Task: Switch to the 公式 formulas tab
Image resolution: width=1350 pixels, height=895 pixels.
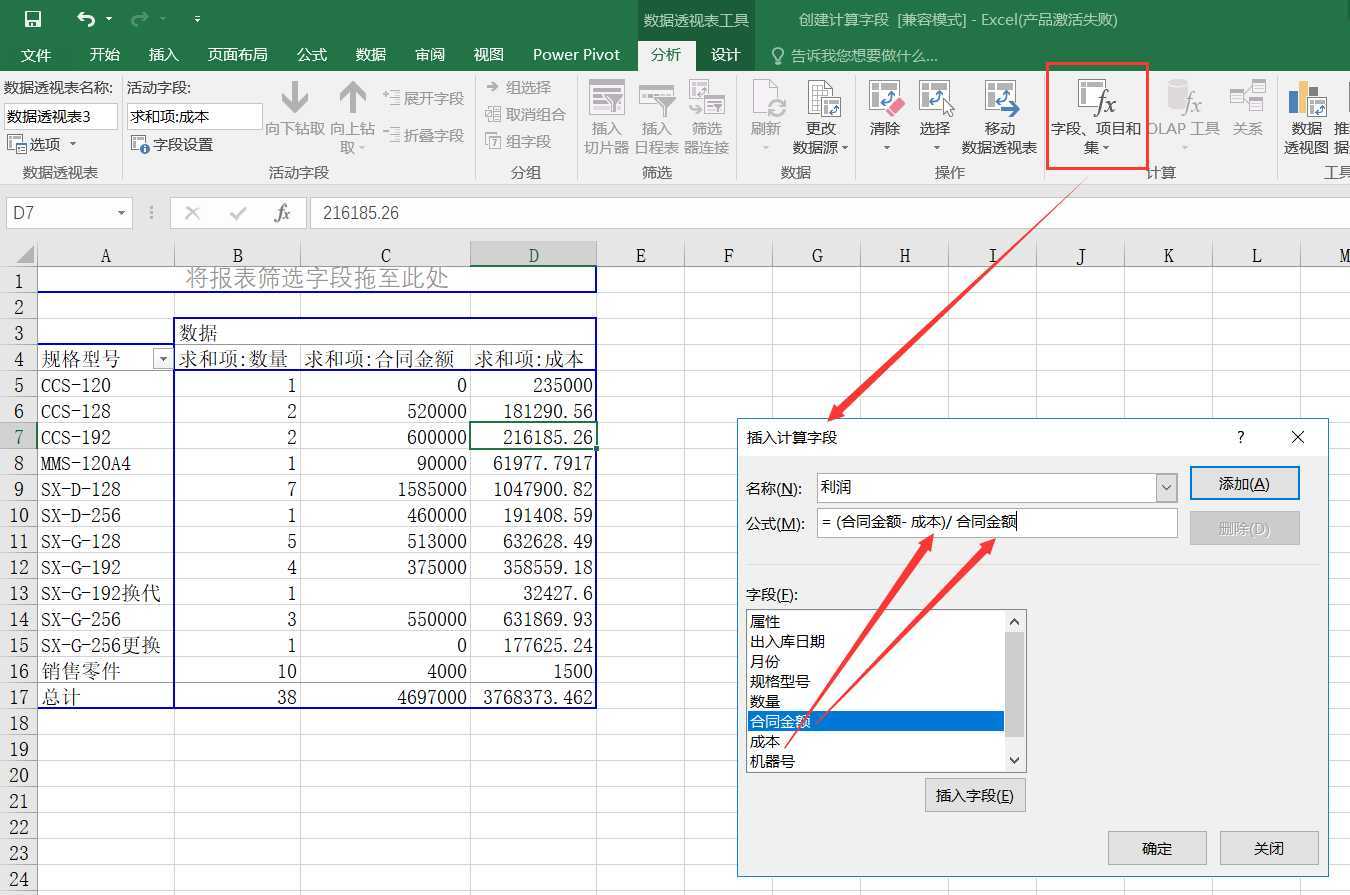Action: (x=312, y=55)
